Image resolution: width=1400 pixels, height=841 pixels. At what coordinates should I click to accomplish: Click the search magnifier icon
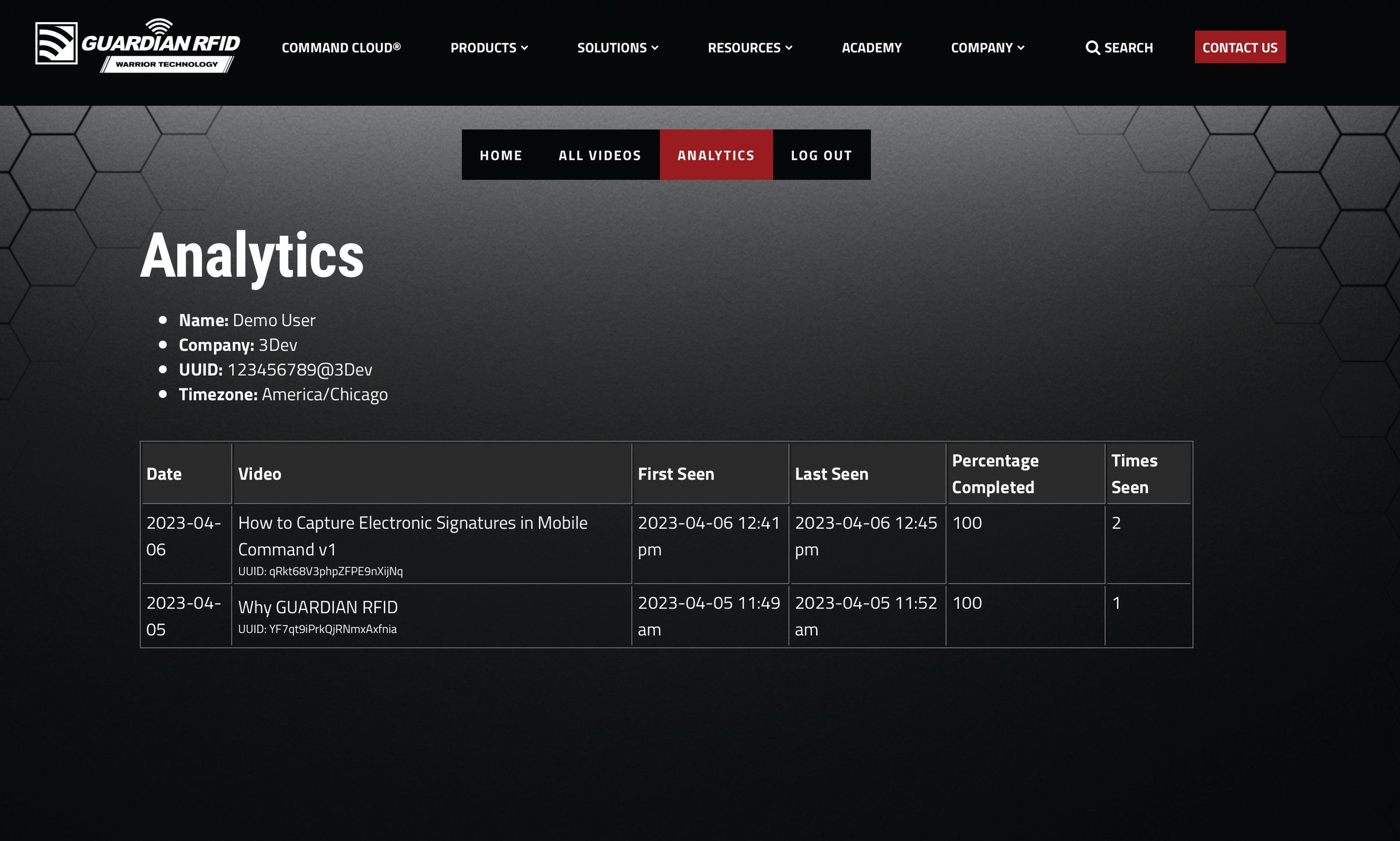1093,48
